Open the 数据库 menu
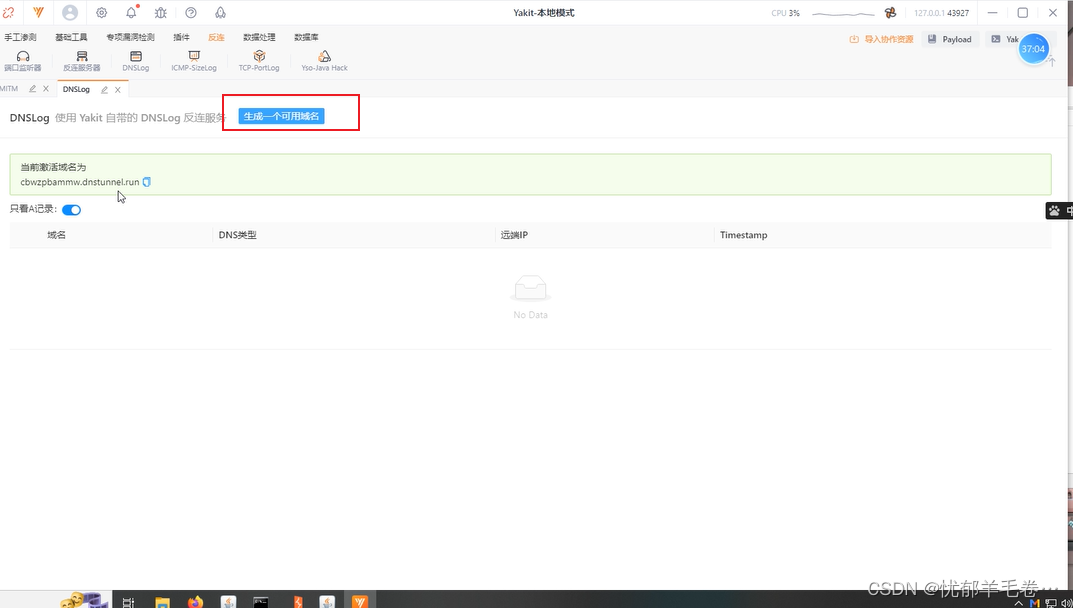This screenshot has height=608, width=1073. click(x=306, y=38)
